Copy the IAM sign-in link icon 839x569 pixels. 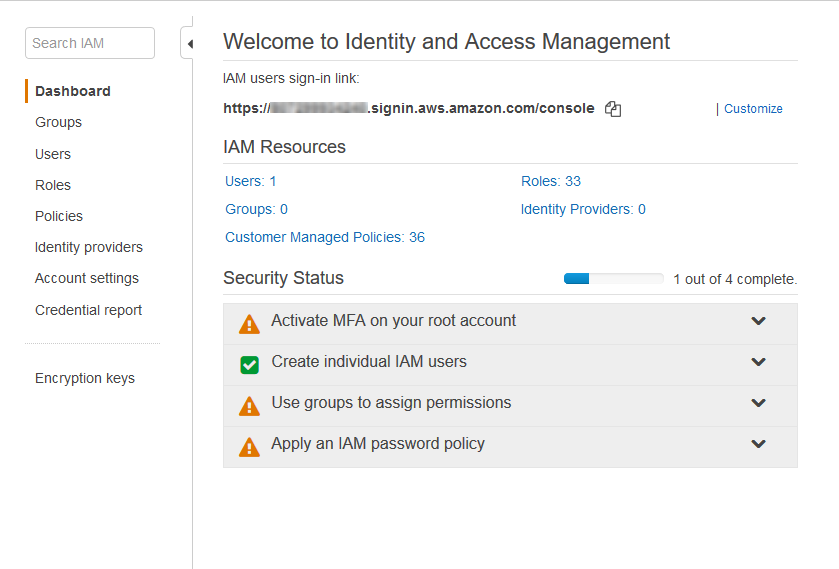click(613, 109)
